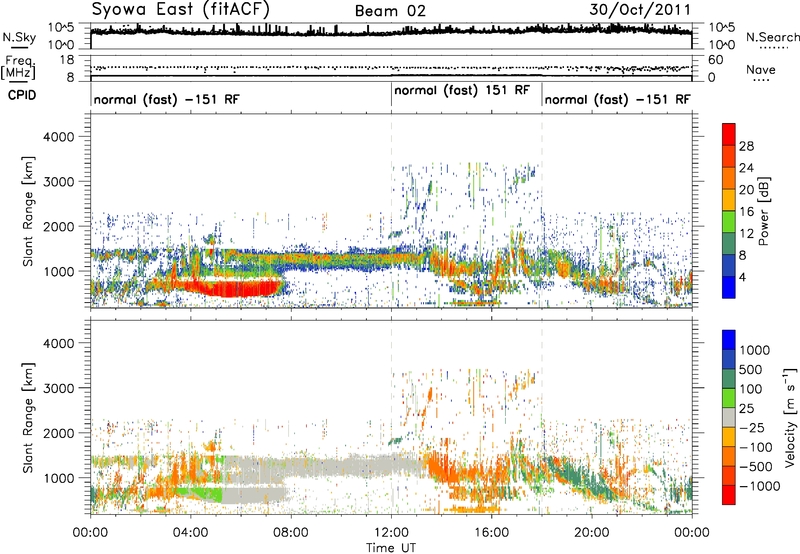Image resolution: width=800 pixels, height=554 pixels.
Task: Click the bright blue top of the velocity color bar
Action: (729, 340)
